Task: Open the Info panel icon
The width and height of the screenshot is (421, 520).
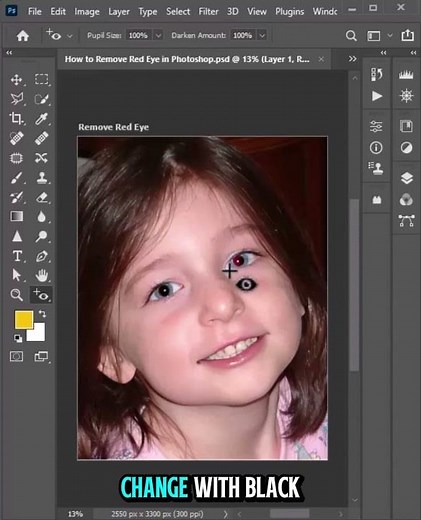Action: coord(376,147)
